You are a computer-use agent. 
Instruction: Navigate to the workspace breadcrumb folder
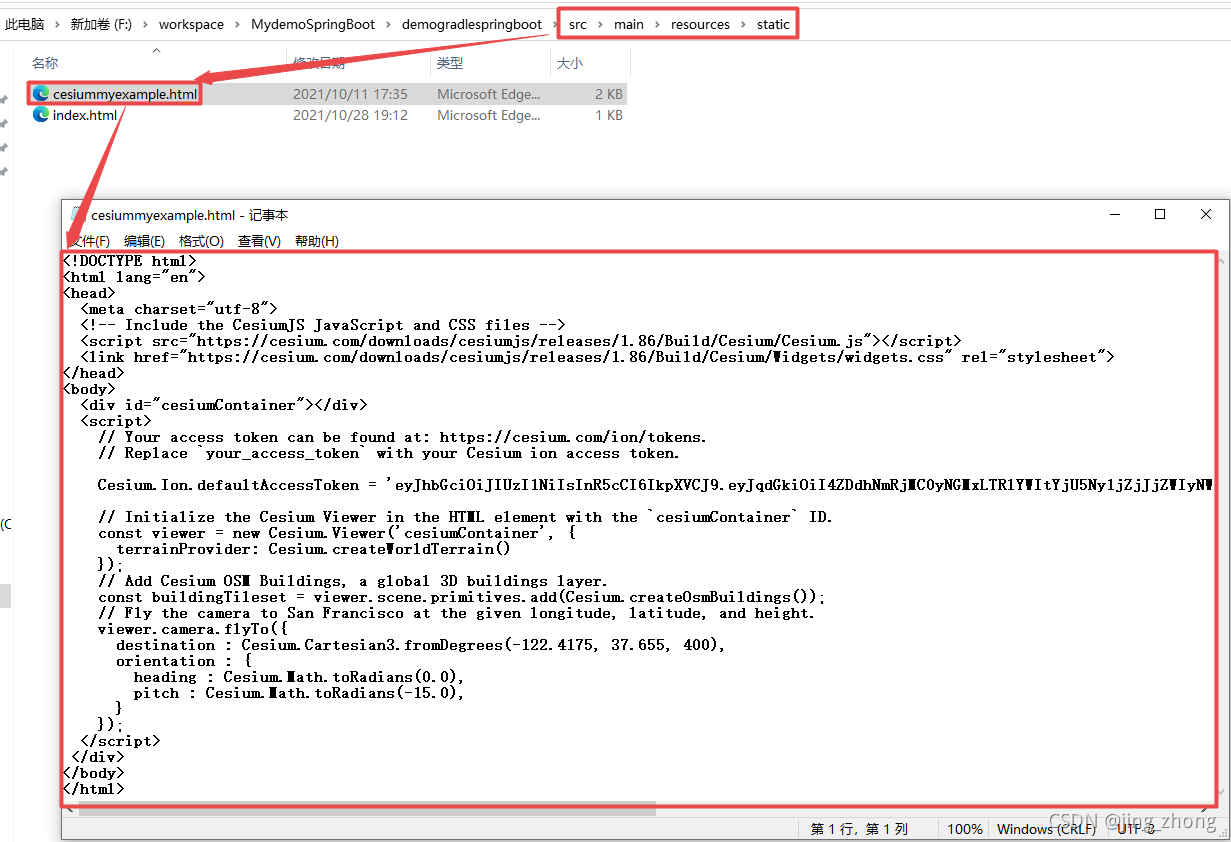[x=191, y=24]
